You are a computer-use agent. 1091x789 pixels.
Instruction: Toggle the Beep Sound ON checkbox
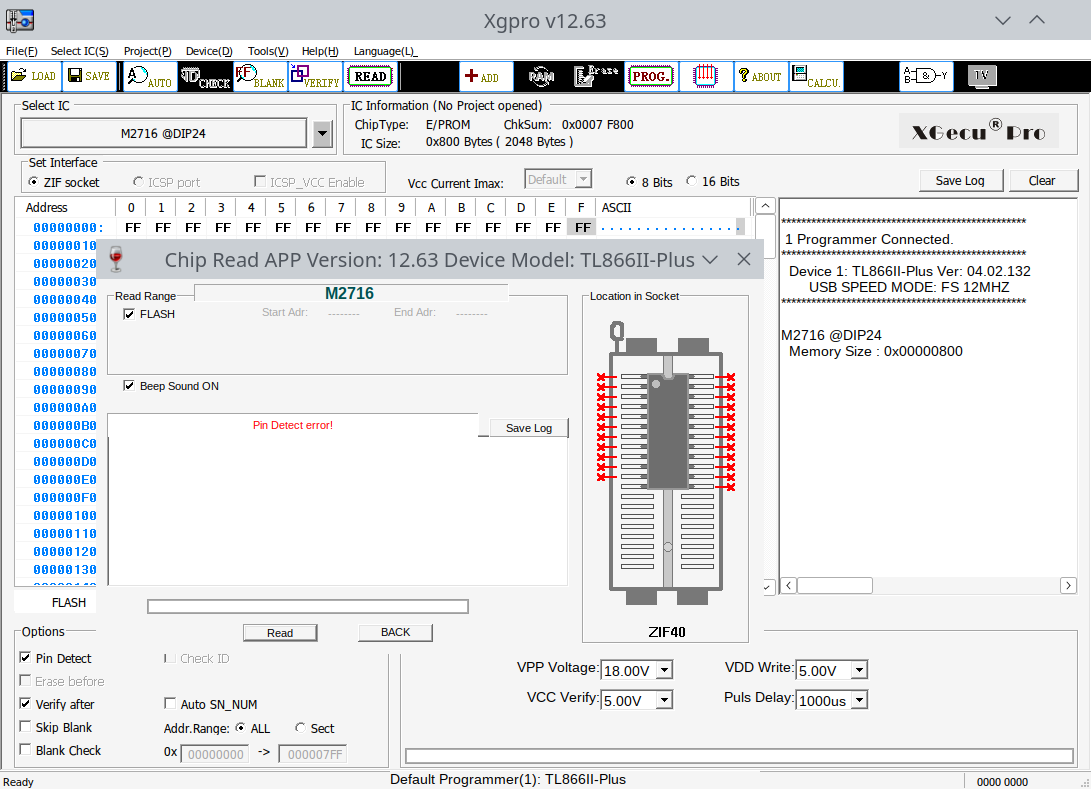pos(129,386)
